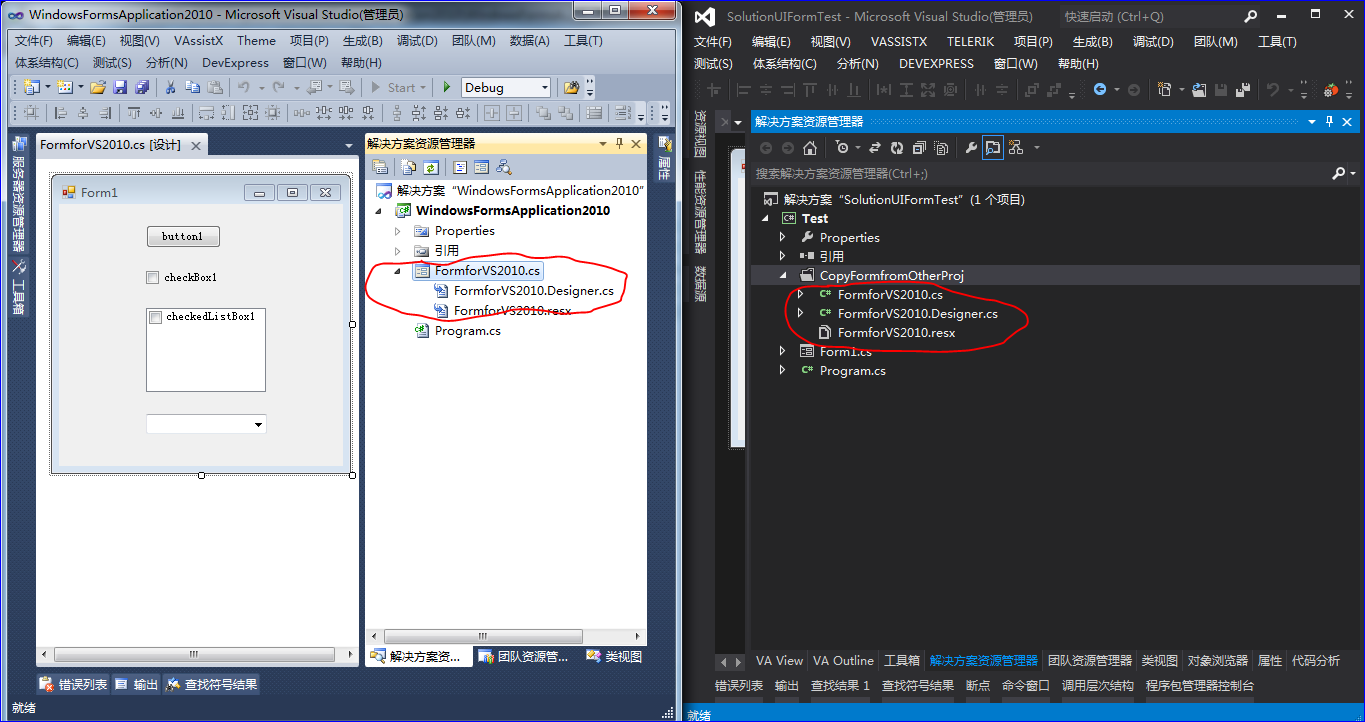The width and height of the screenshot is (1365, 722).
Task: Click Pending Changes Filter clock icon, dark Solution Explorer
Action: (843, 148)
